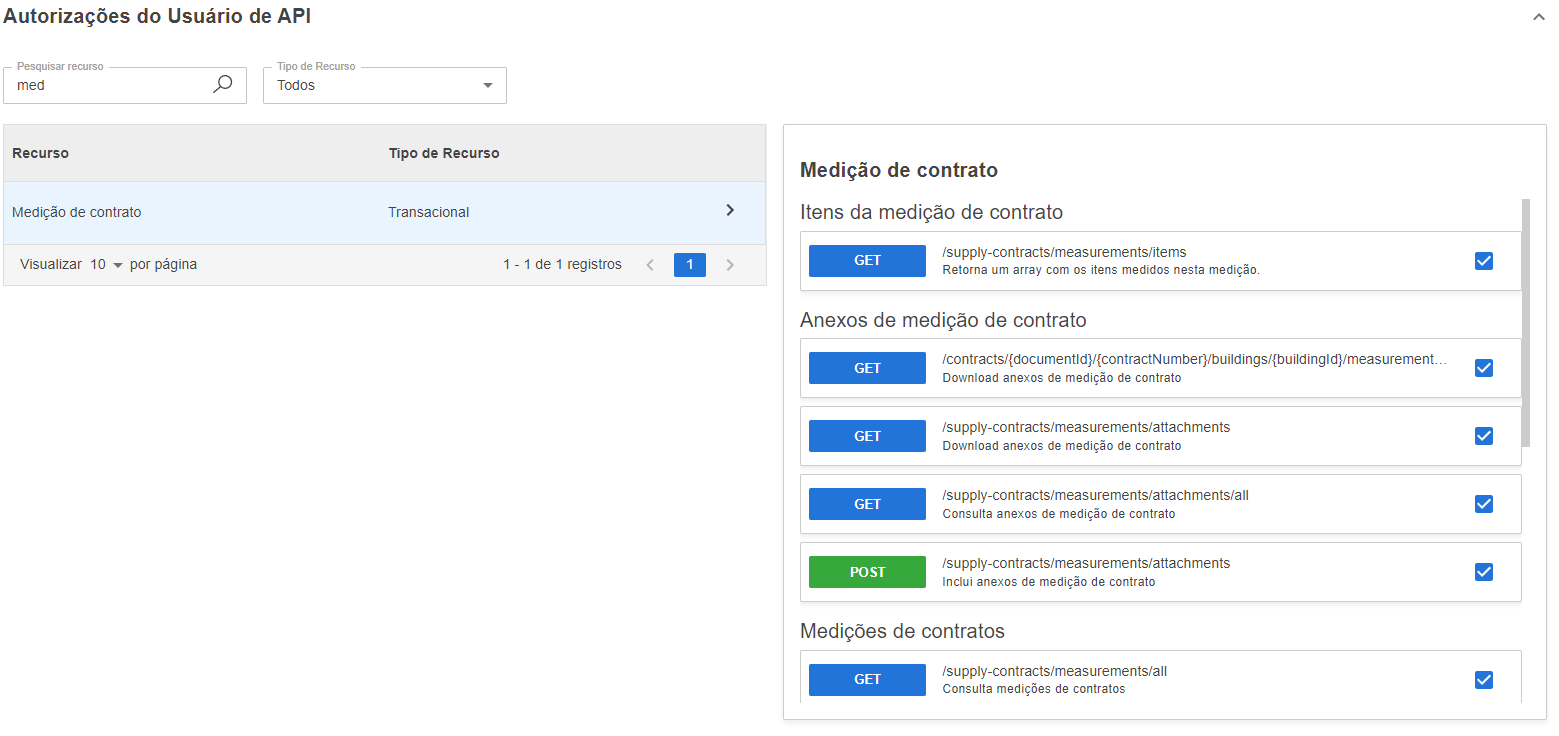1559x736 pixels.
Task: Click the next page arrow in pagination
Action: pyautogui.click(x=730, y=264)
